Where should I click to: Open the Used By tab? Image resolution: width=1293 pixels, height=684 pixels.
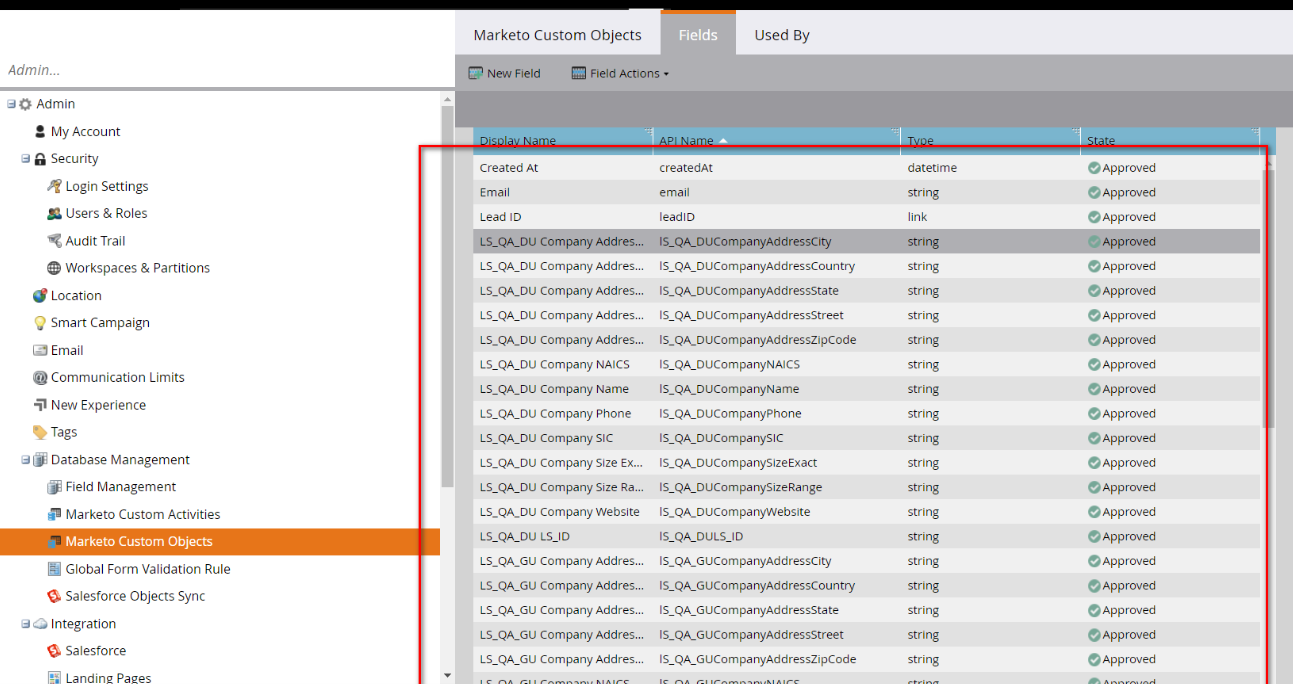[782, 35]
